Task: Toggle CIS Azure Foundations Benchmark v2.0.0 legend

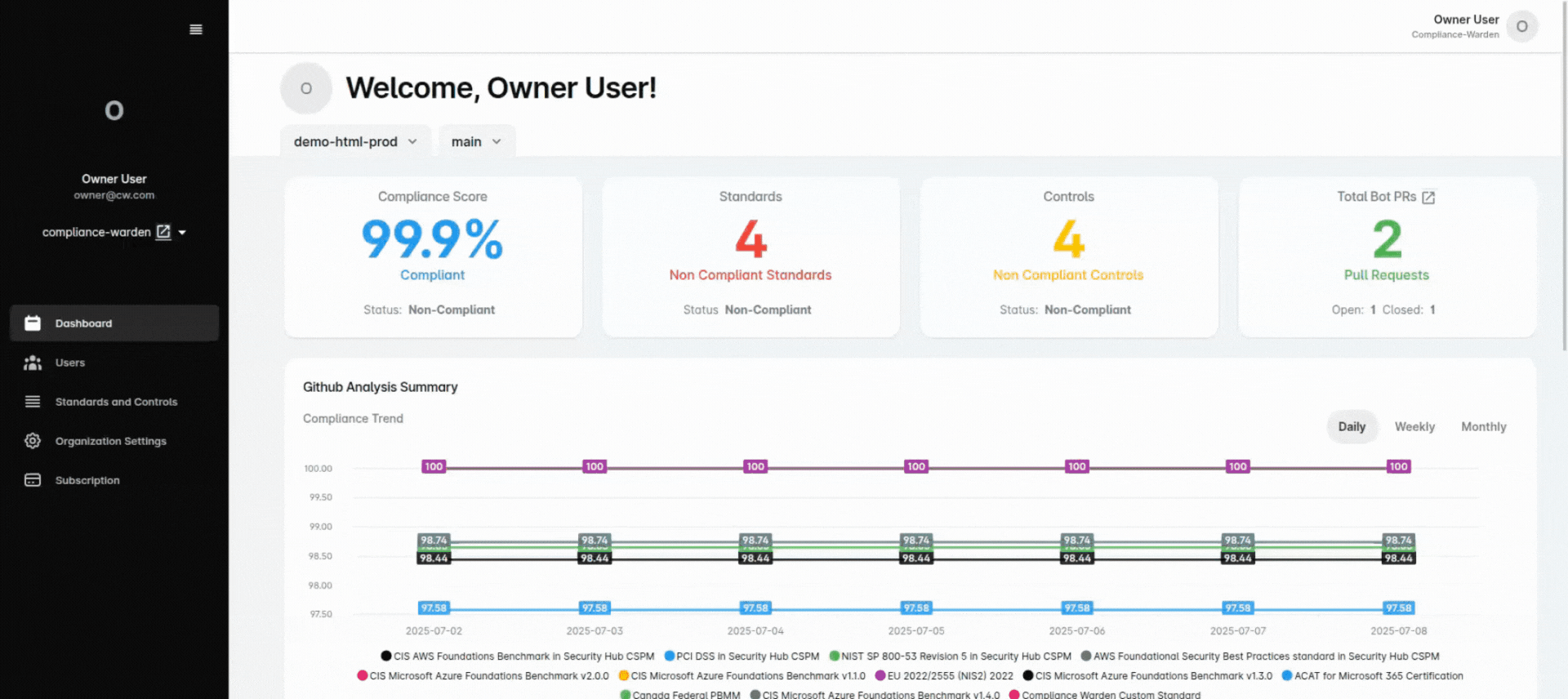Action: 483,676
